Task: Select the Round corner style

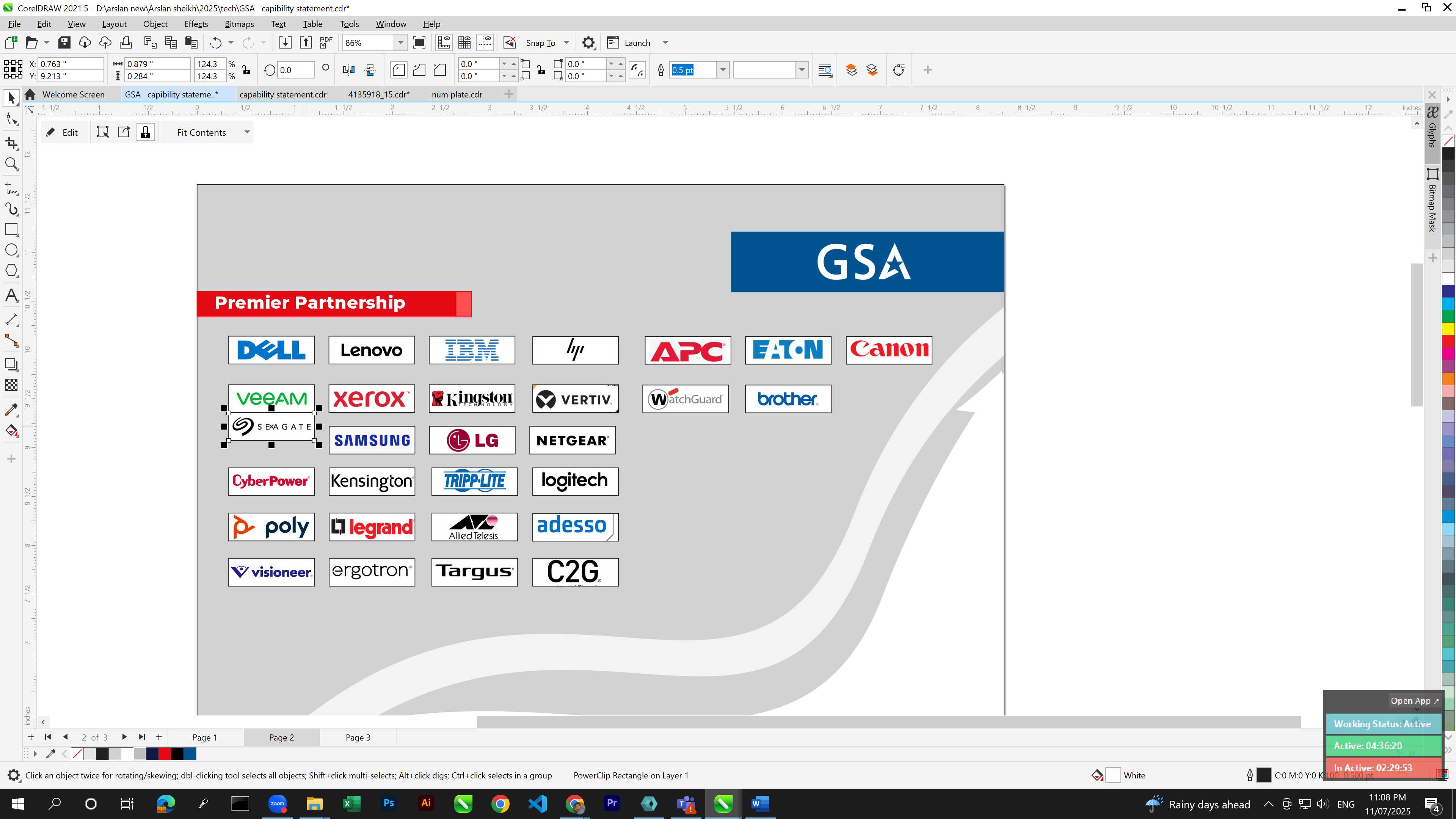Action: (x=399, y=70)
